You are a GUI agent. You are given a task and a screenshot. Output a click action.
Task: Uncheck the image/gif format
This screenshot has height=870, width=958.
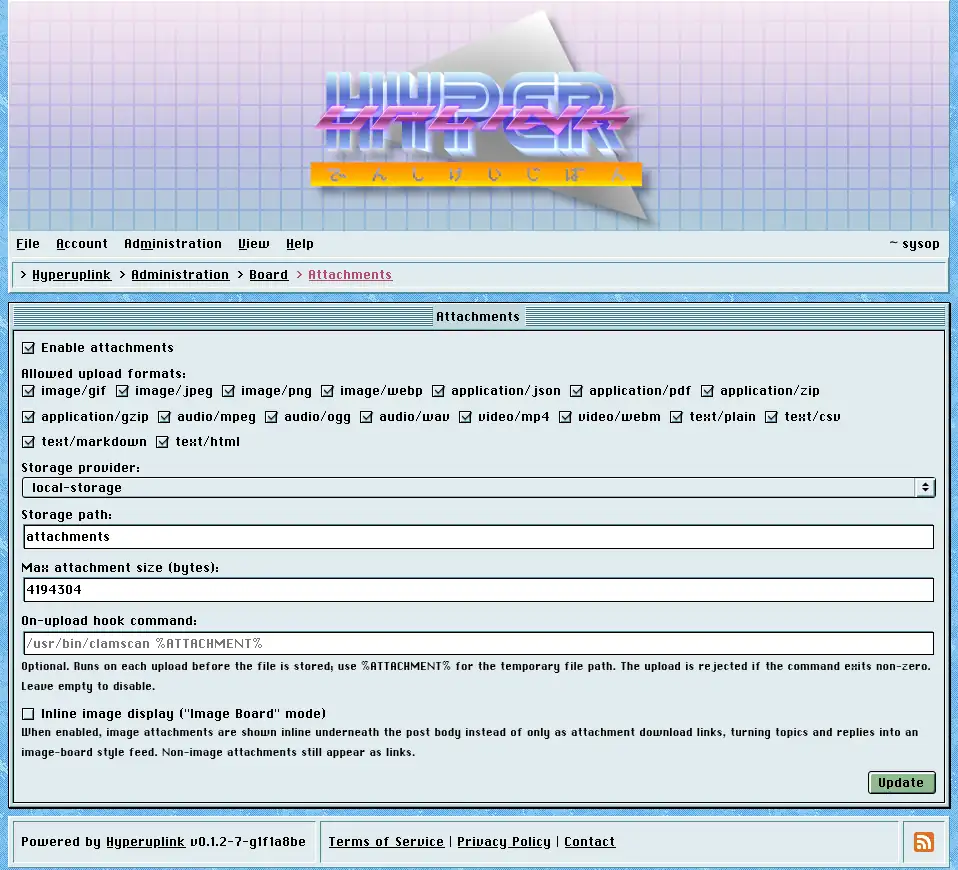coord(28,391)
